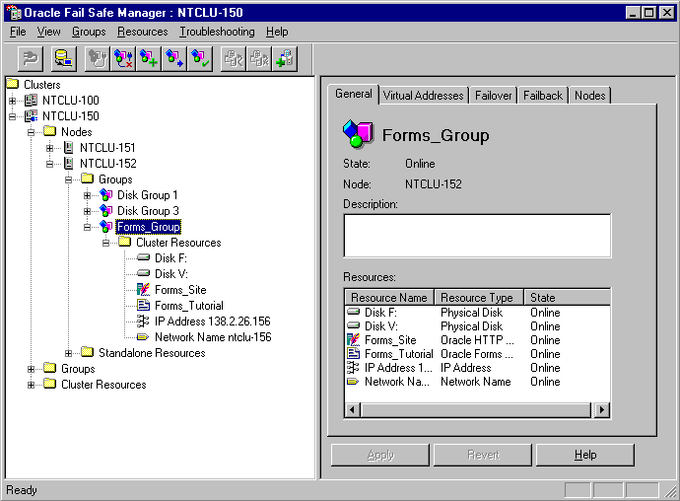Select 'Cluster Resources' under Forms_Group

click(178, 242)
